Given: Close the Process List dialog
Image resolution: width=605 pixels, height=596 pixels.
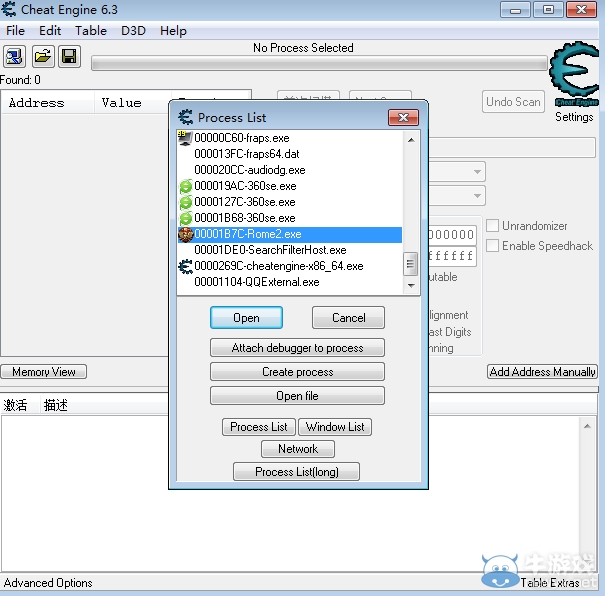Looking at the screenshot, I should [x=403, y=117].
